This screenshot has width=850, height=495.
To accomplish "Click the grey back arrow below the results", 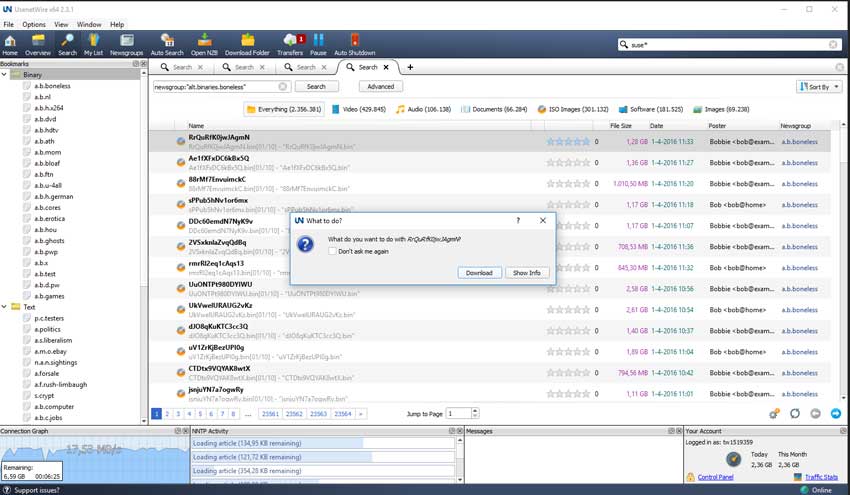I will click(x=815, y=414).
